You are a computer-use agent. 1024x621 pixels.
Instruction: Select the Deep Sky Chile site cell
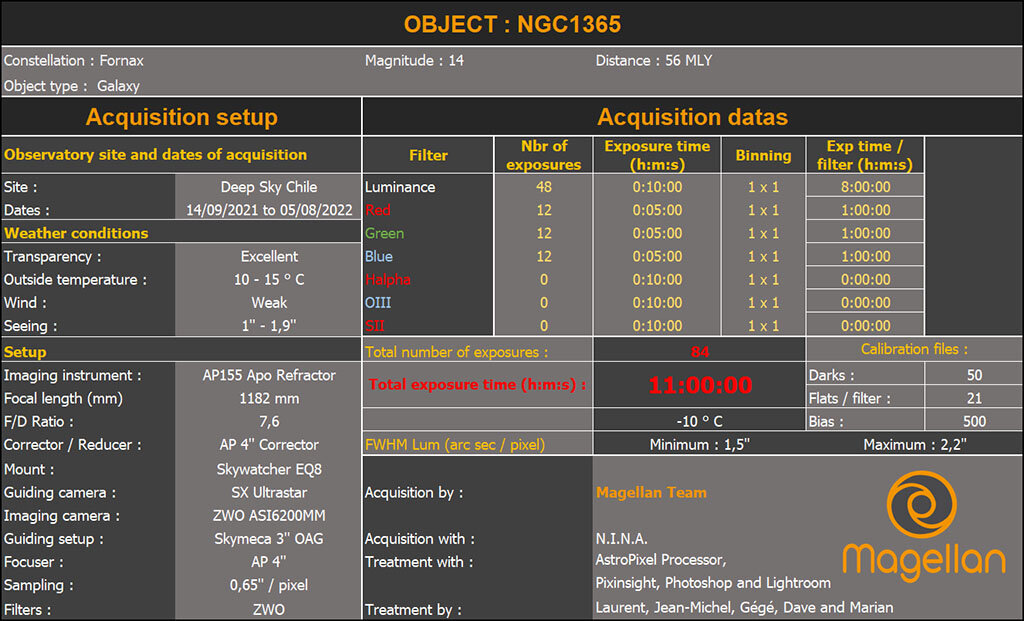coord(268,187)
